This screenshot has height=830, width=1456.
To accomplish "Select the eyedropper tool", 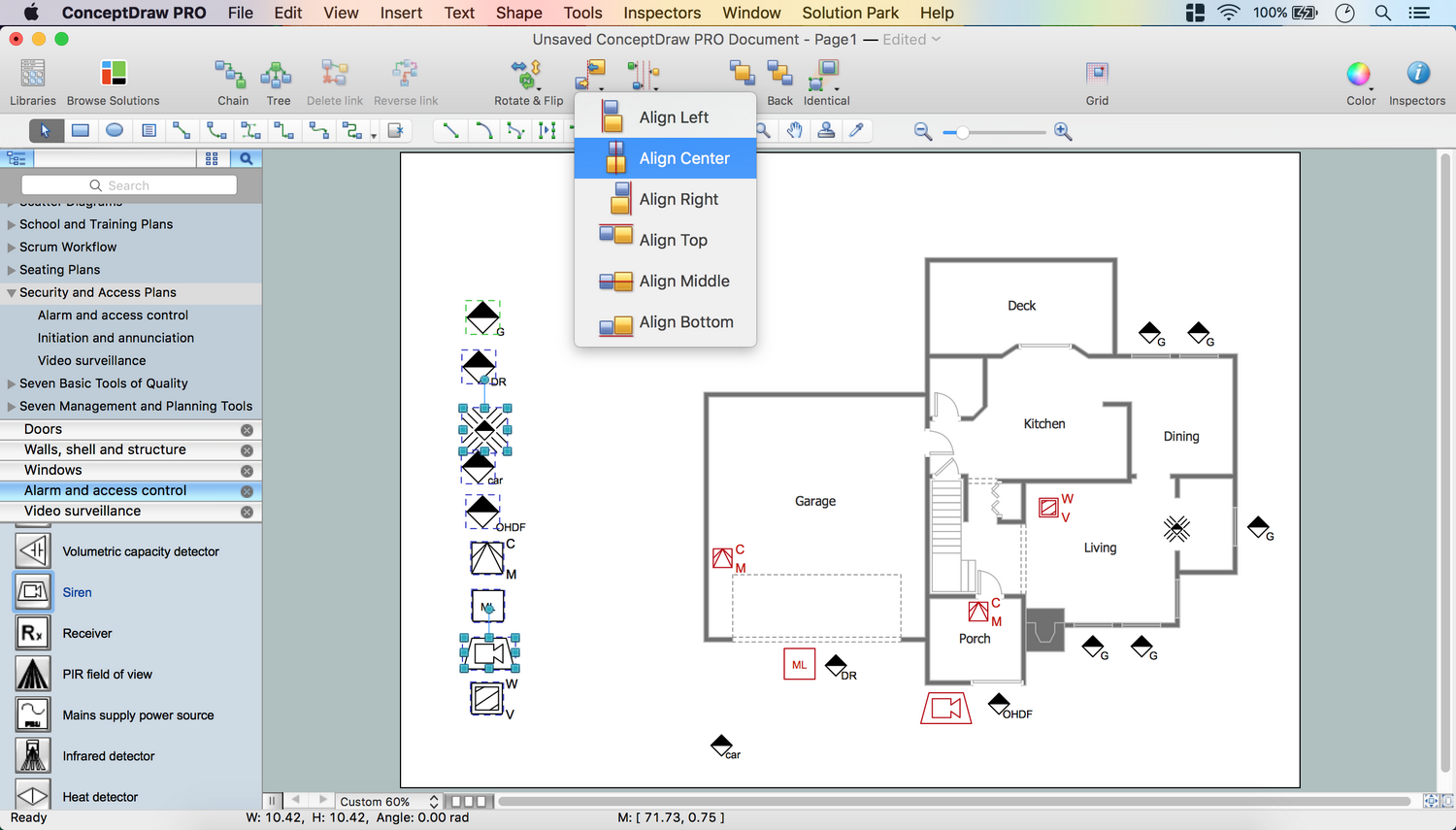I will (856, 130).
